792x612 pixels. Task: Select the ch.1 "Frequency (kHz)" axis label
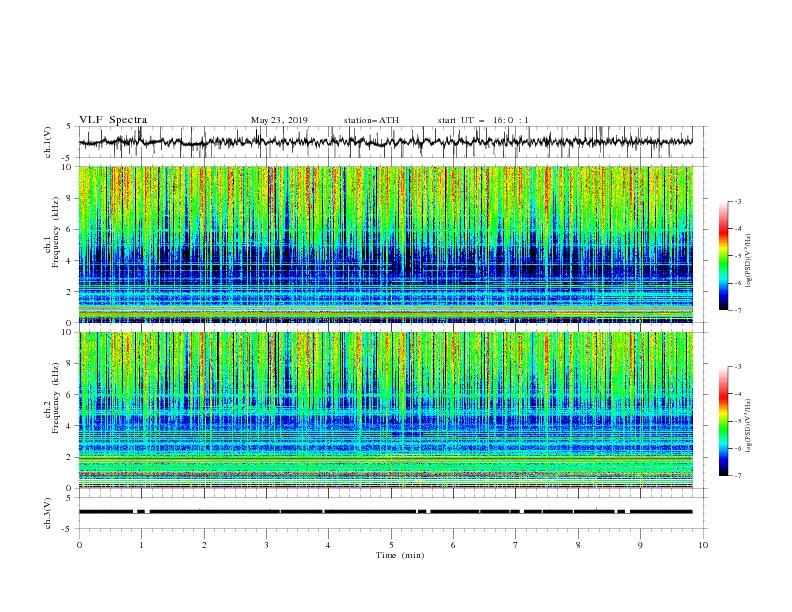click(56, 233)
